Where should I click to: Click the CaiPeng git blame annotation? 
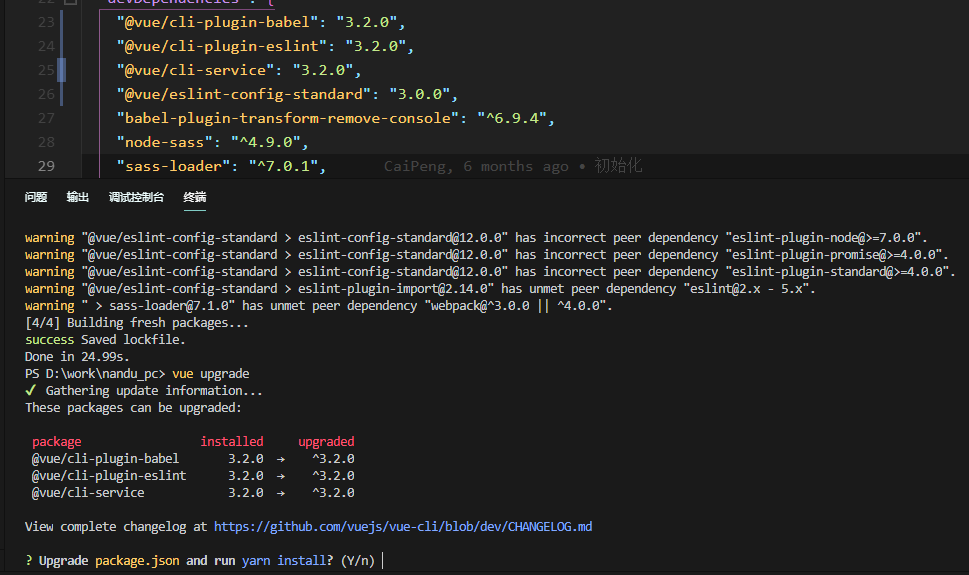pyautogui.click(x=513, y=166)
